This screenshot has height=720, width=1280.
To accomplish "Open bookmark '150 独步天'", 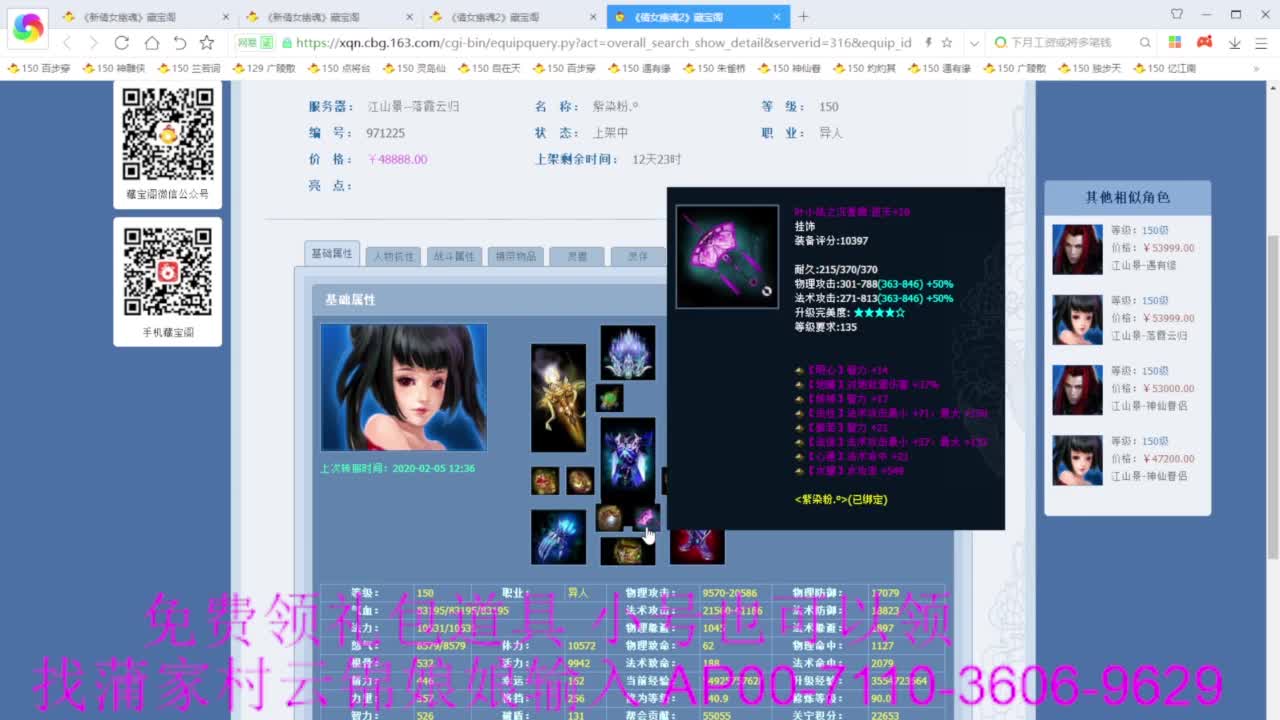I will click(1088, 68).
